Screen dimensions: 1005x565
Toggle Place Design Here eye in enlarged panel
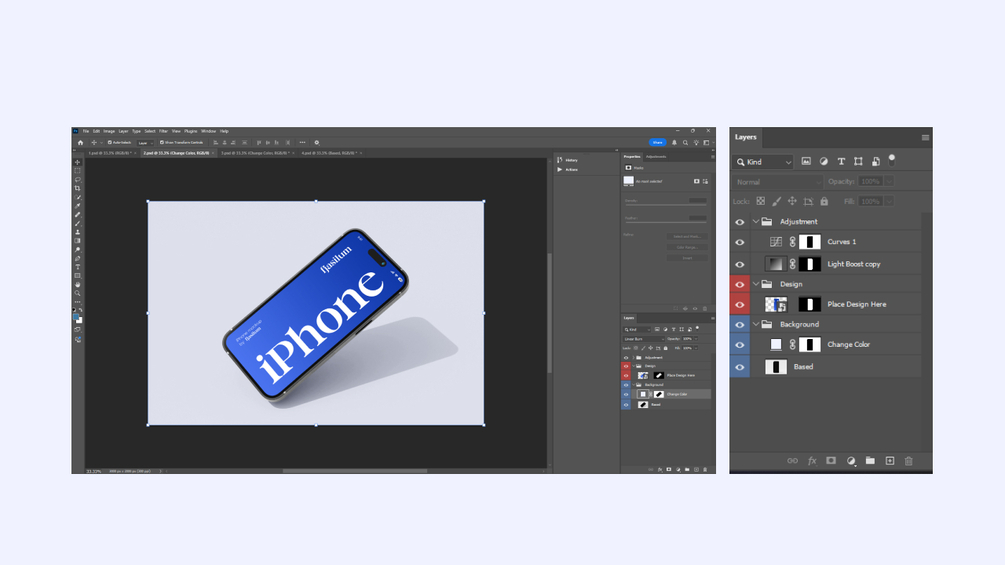740,304
